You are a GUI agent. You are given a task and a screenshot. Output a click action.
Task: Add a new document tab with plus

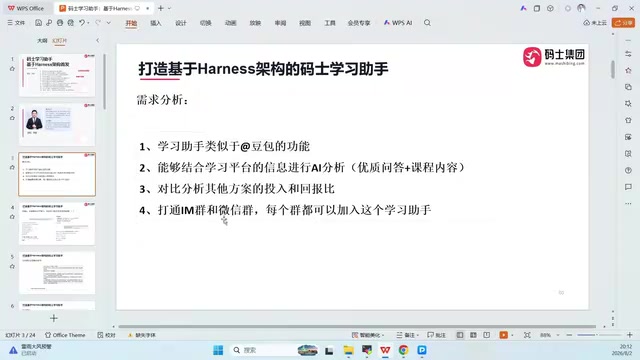click(161, 8)
